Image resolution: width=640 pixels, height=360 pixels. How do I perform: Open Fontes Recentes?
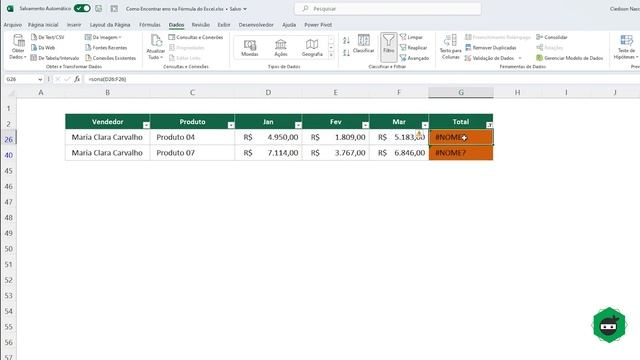(x=106, y=48)
